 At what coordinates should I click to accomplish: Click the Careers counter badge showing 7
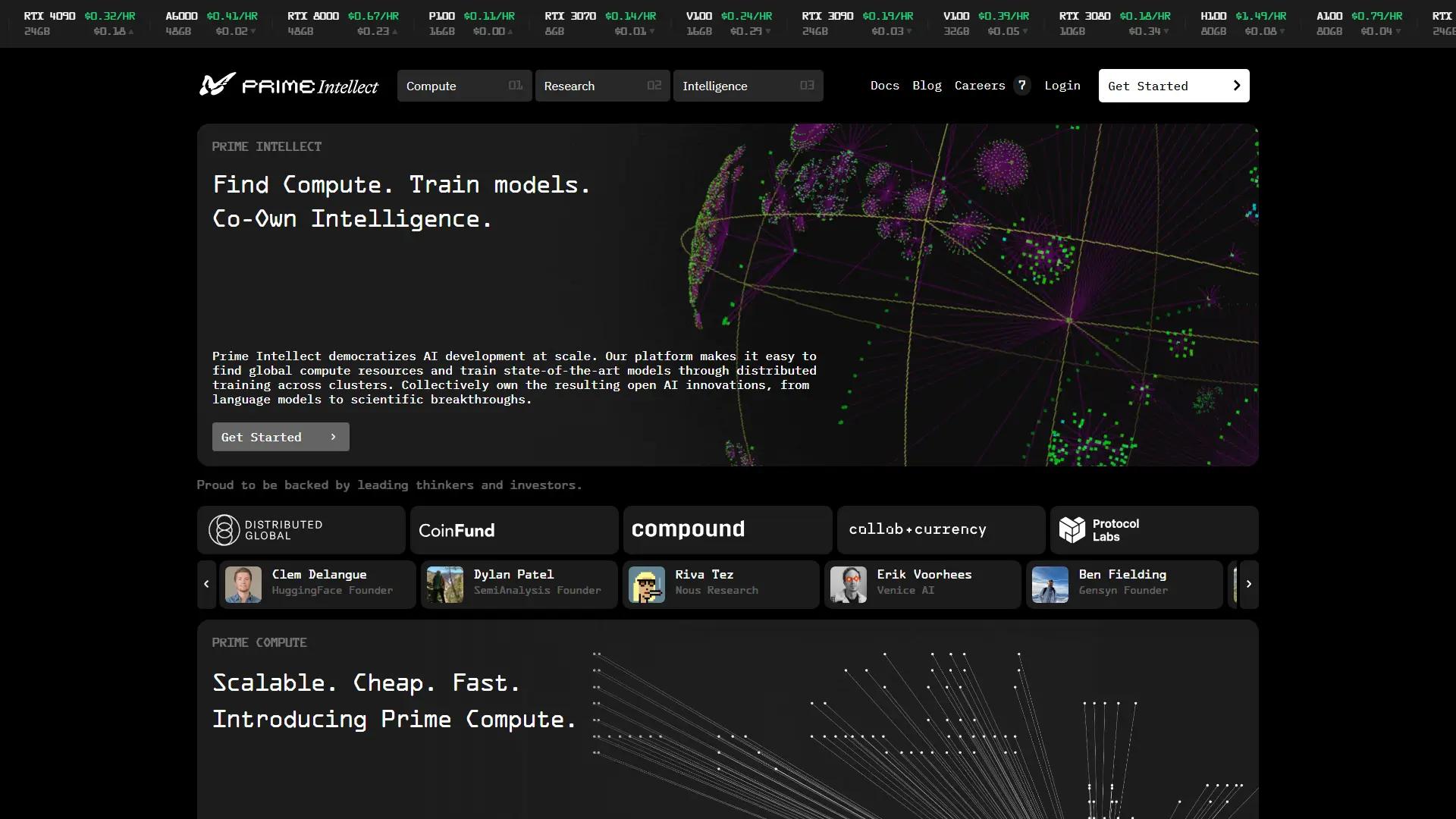point(1021,85)
